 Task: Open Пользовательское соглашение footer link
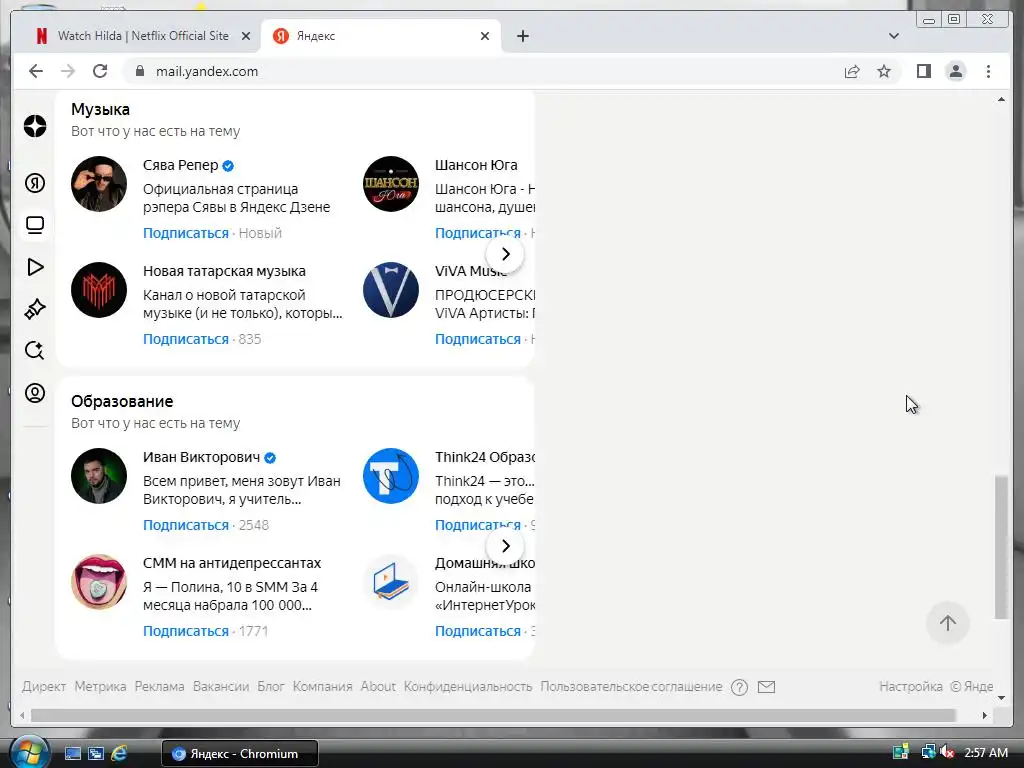[631, 686]
